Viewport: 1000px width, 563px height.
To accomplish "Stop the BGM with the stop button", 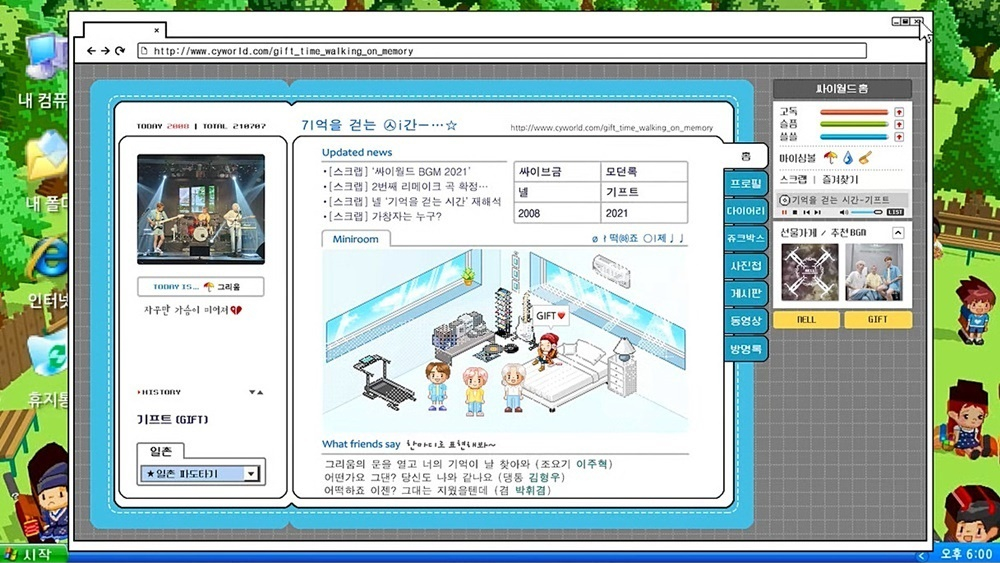I will click(x=795, y=212).
